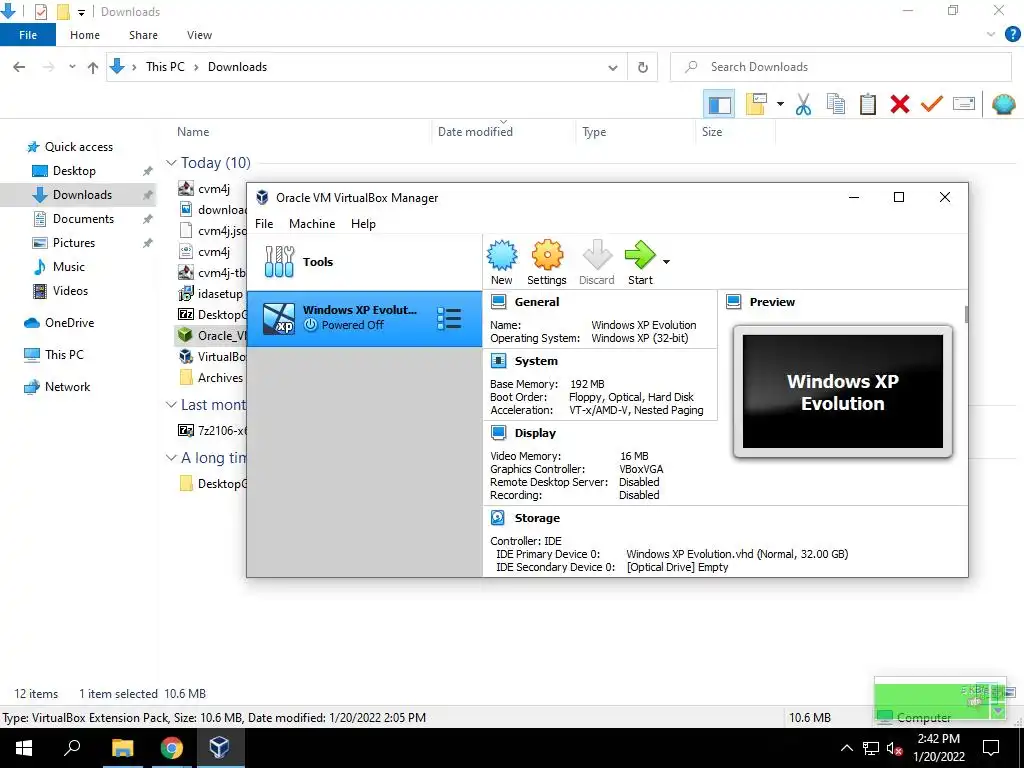Select Videos in navigation pane
This screenshot has width=1024, height=768.
[70, 291]
